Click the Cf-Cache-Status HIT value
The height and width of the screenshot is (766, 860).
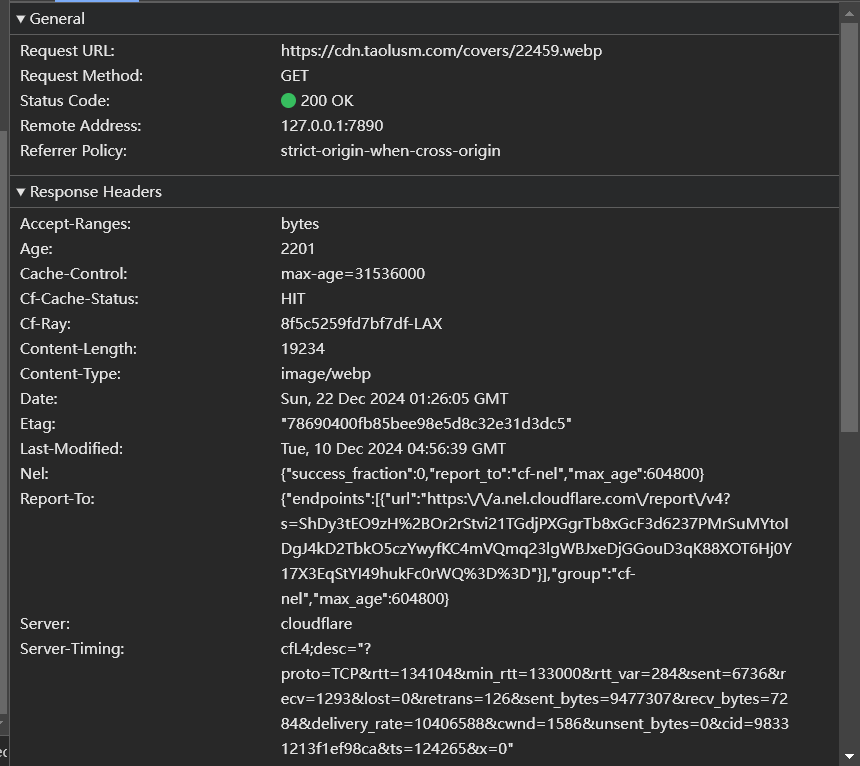point(293,299)
